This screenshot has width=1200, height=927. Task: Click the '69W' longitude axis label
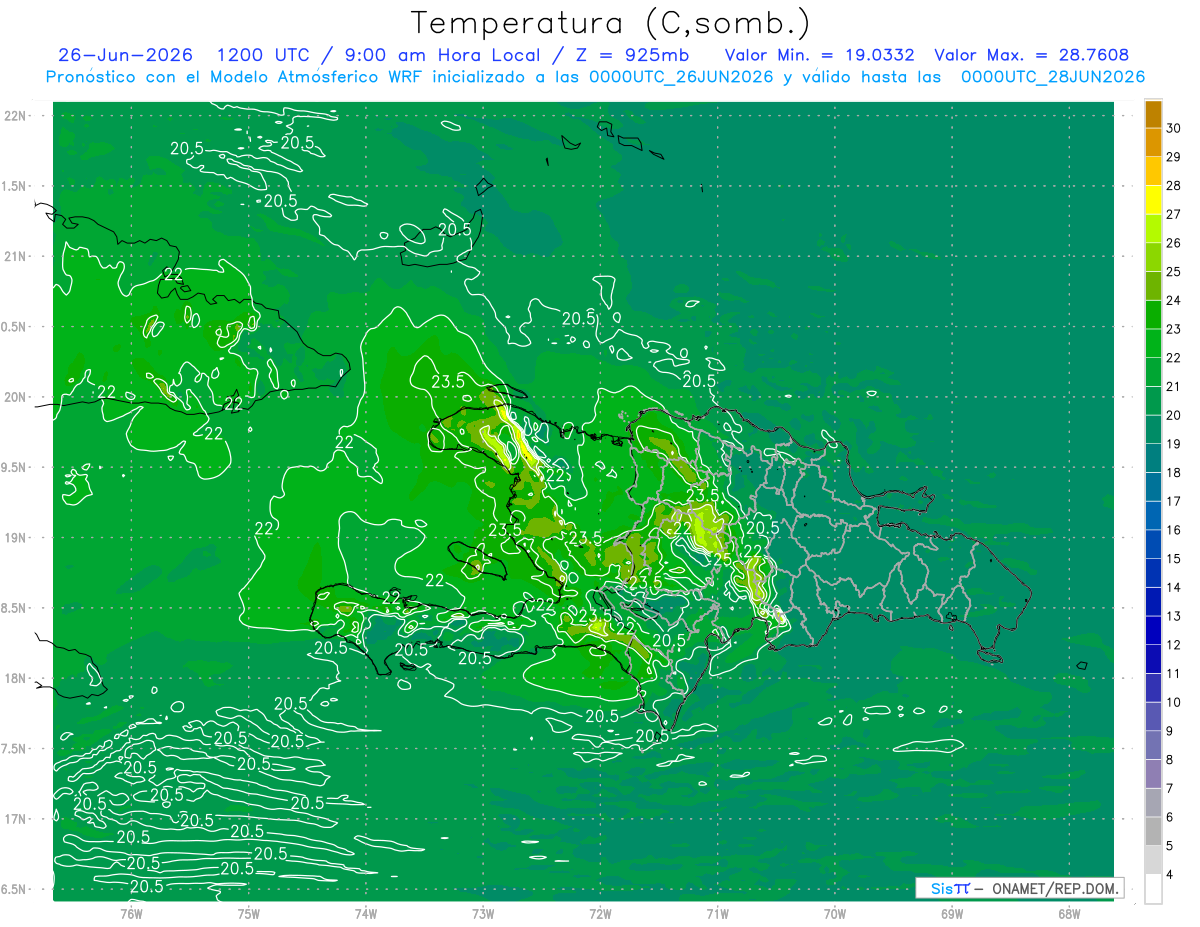[951, 913]
